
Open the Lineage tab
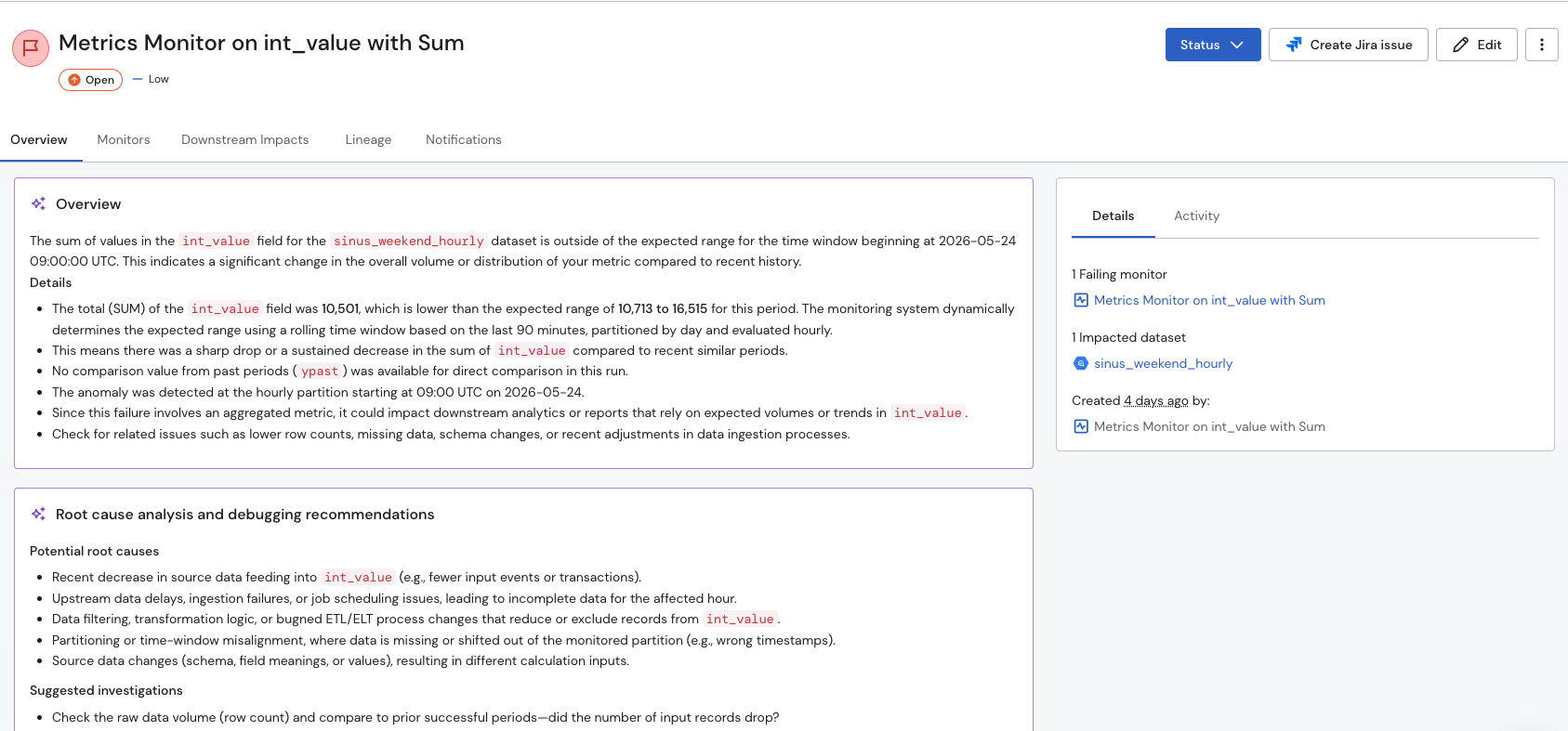(368, 139)
